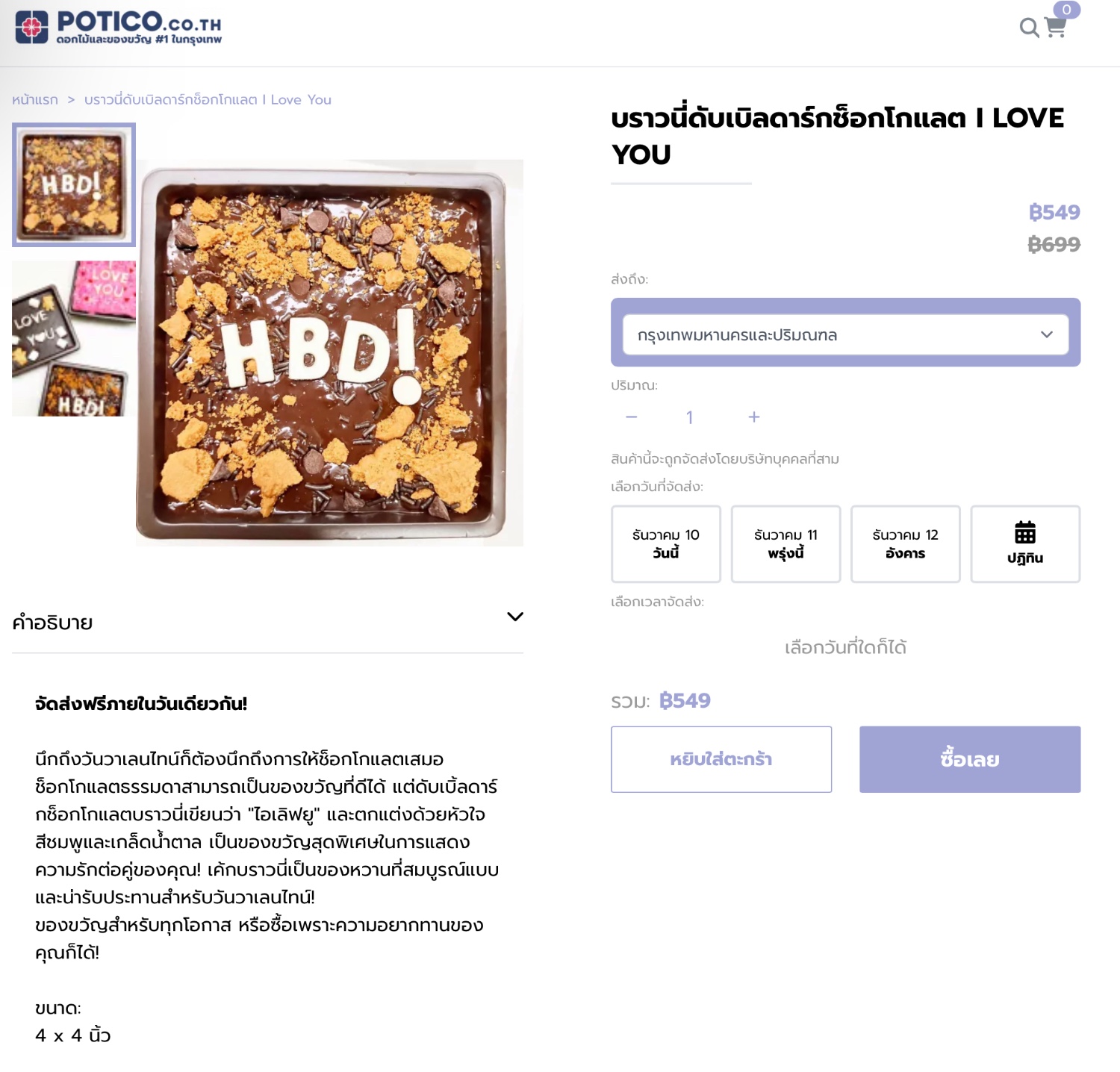This screenshot has height=1072, width=1120.
Task: Collapse the คำอธิบาย section chevron
Action: click(x=515, y=617)
